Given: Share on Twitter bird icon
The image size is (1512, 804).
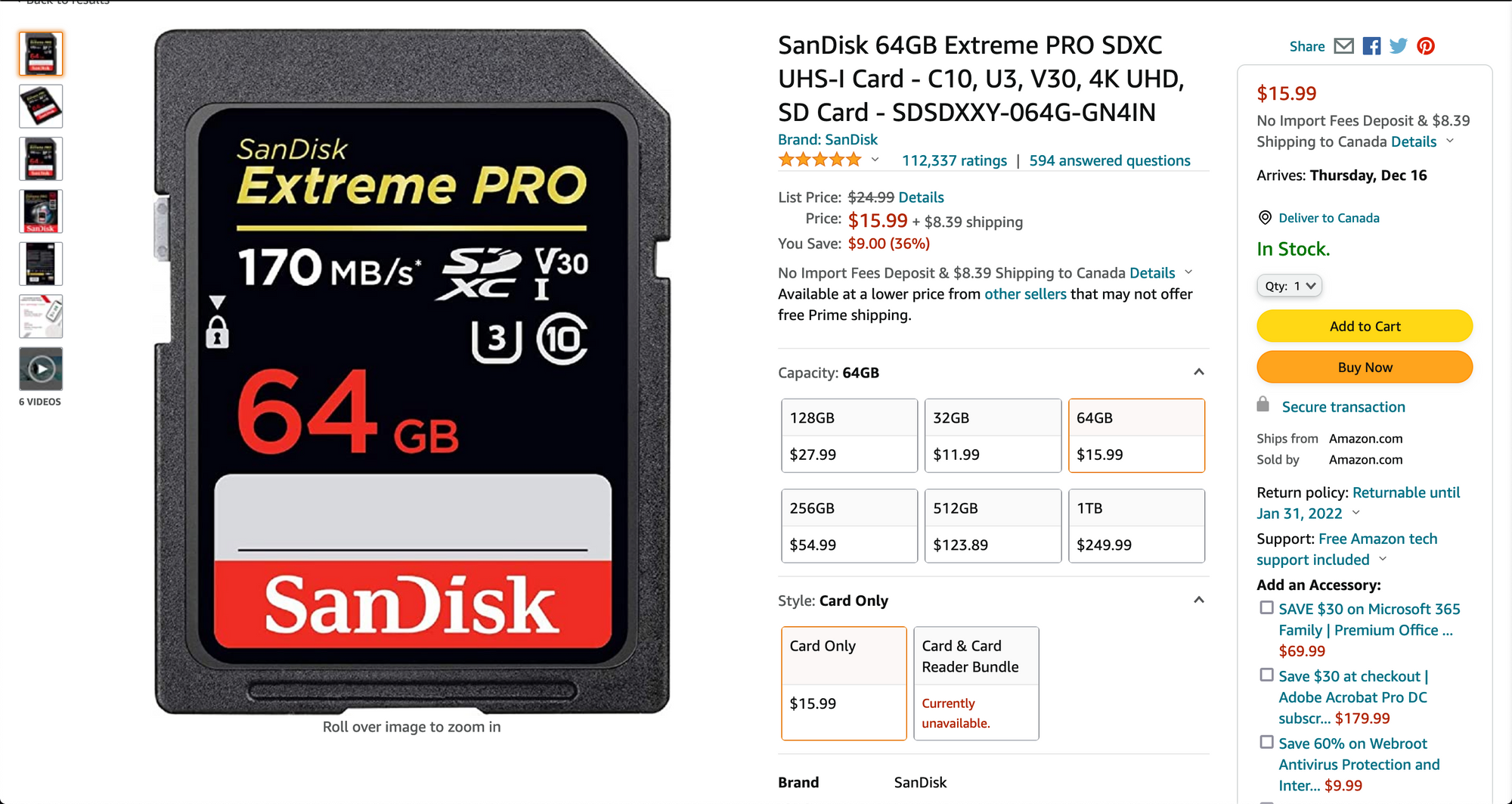Looking at the screenshot, I should (x=1399, y=46).
